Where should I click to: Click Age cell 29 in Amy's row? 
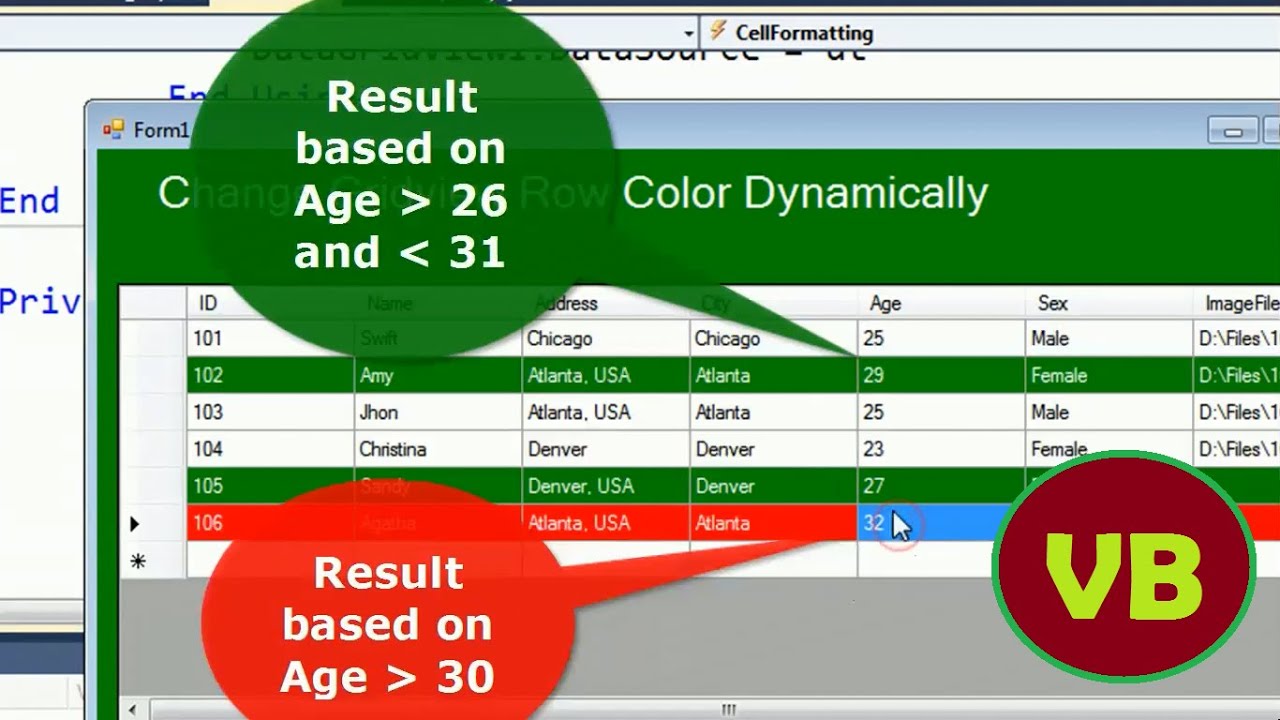(941, 376)
